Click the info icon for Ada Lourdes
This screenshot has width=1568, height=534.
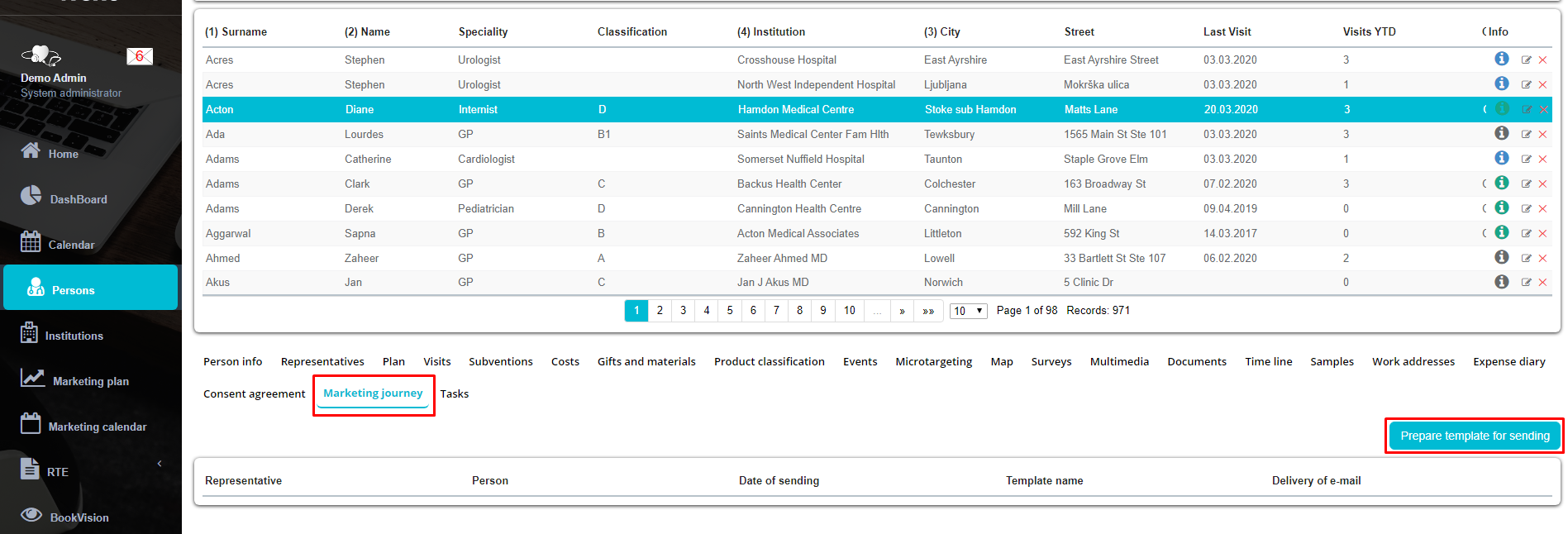[x=1501, y=133]
